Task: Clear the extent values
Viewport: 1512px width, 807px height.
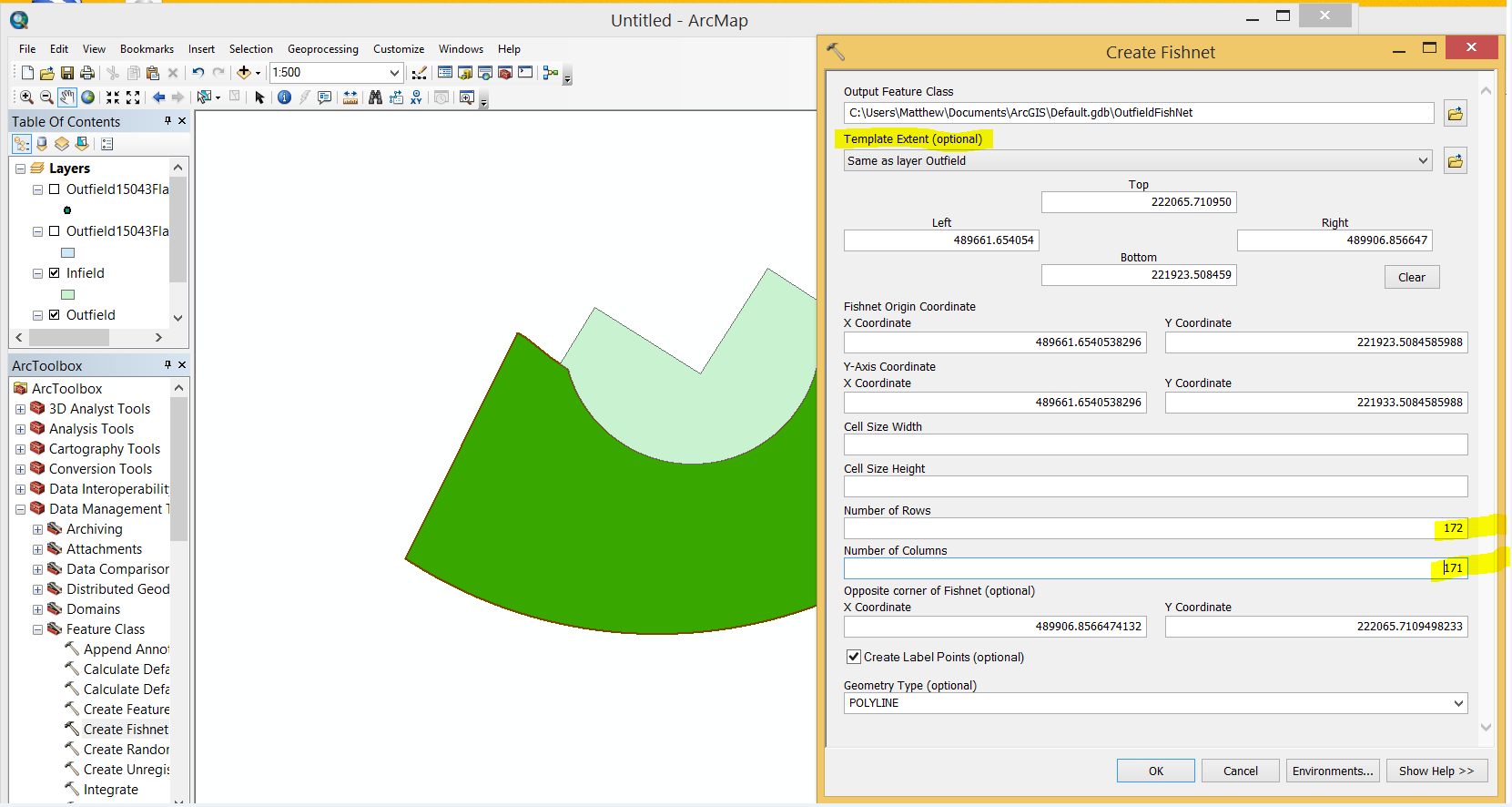Action: click(1412, 277)
